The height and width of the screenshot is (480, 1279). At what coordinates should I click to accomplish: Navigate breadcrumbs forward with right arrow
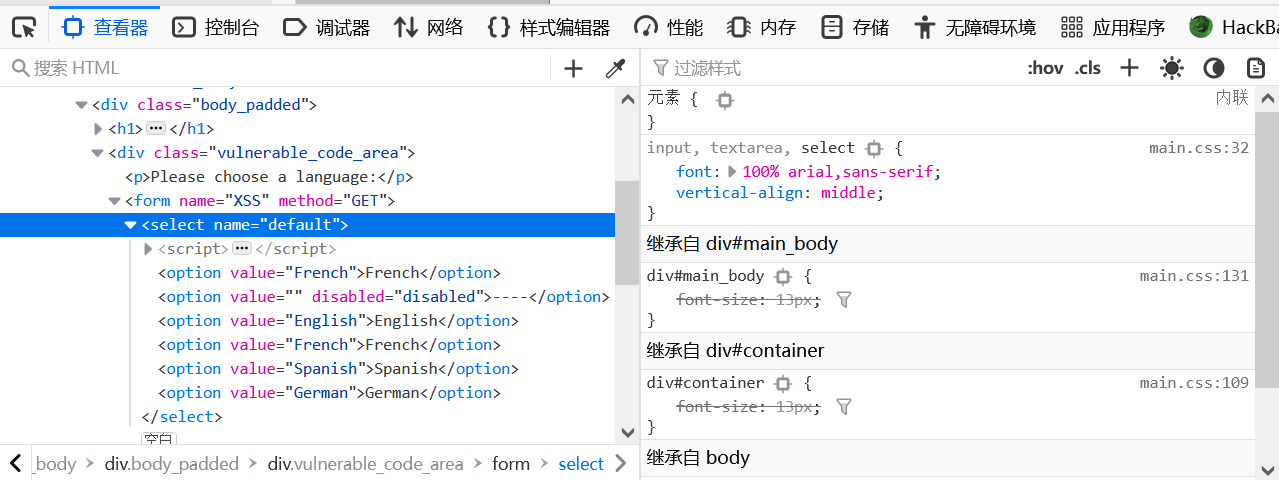621,463
